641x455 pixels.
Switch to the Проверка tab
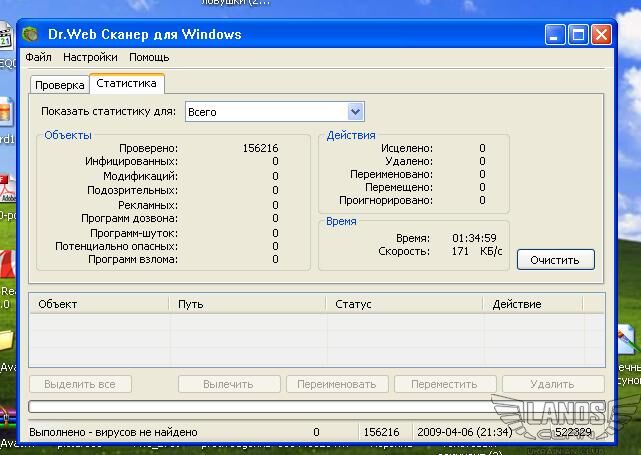(59, 85)
